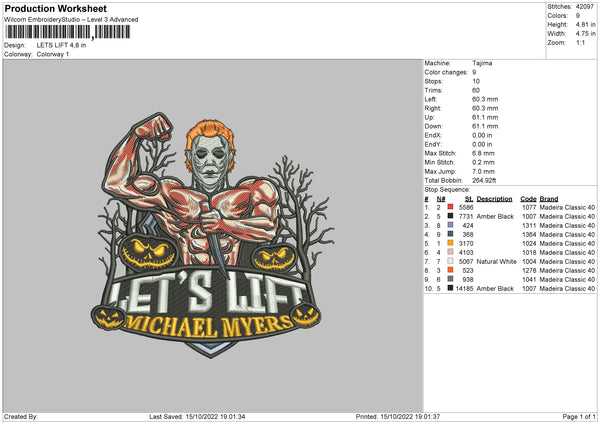Click the 'Brand' column header
Screen dimensions: 600x424
(549, 199)
